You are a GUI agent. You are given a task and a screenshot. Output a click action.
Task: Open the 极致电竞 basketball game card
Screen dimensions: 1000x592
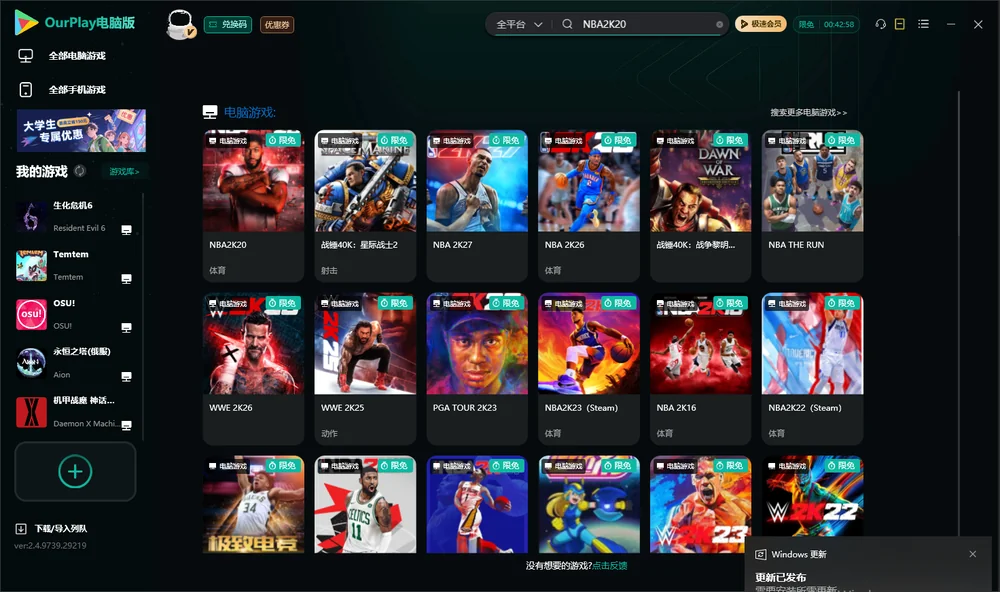[253, 504]
